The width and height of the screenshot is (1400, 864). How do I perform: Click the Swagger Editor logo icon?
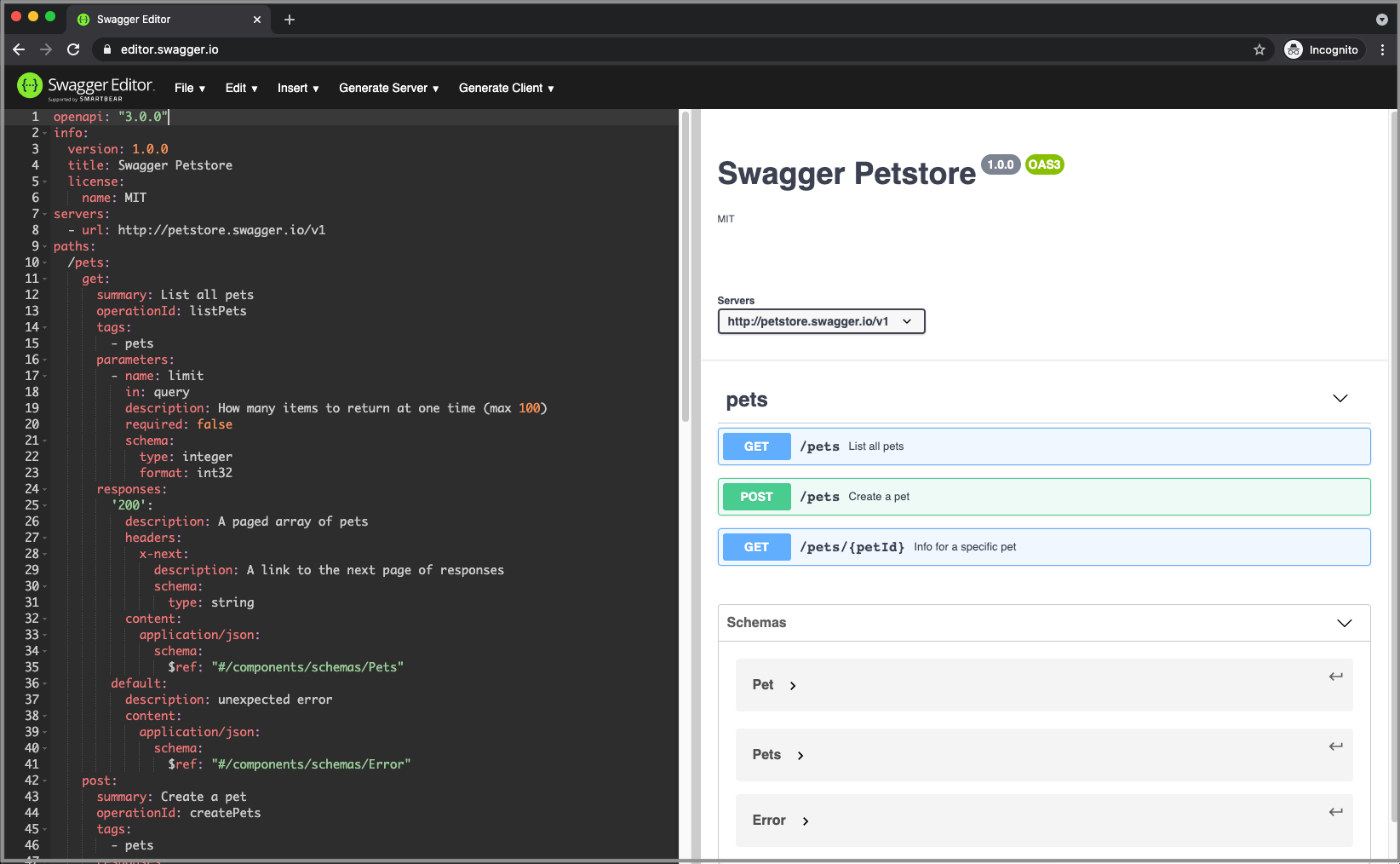click(x=30, y=86)
